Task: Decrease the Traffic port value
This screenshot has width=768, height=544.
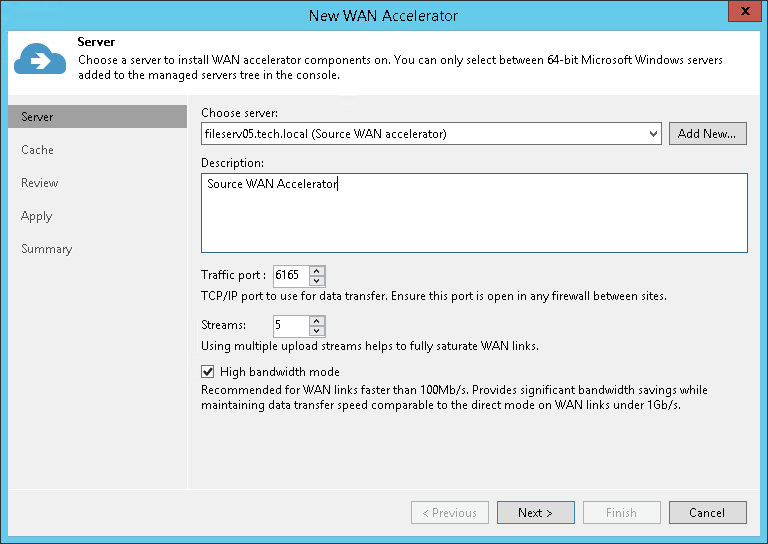Action: pos(317,281)
